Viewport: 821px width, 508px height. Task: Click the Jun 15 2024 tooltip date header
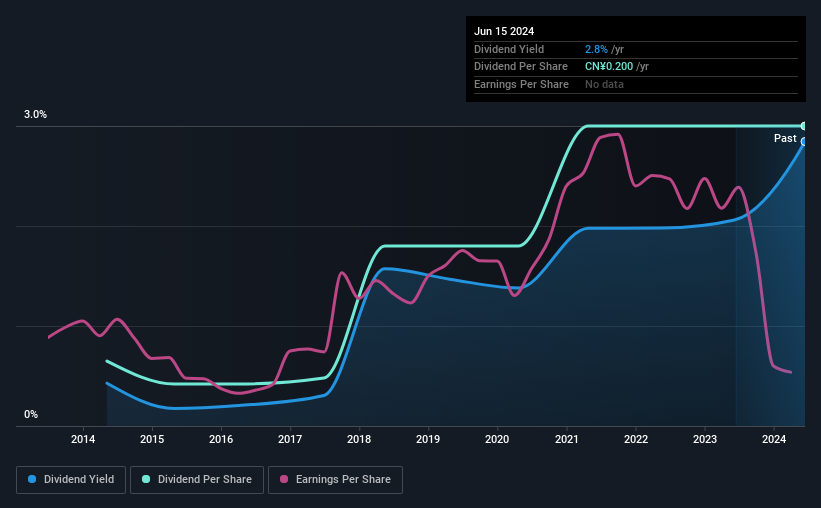[504, 31]
